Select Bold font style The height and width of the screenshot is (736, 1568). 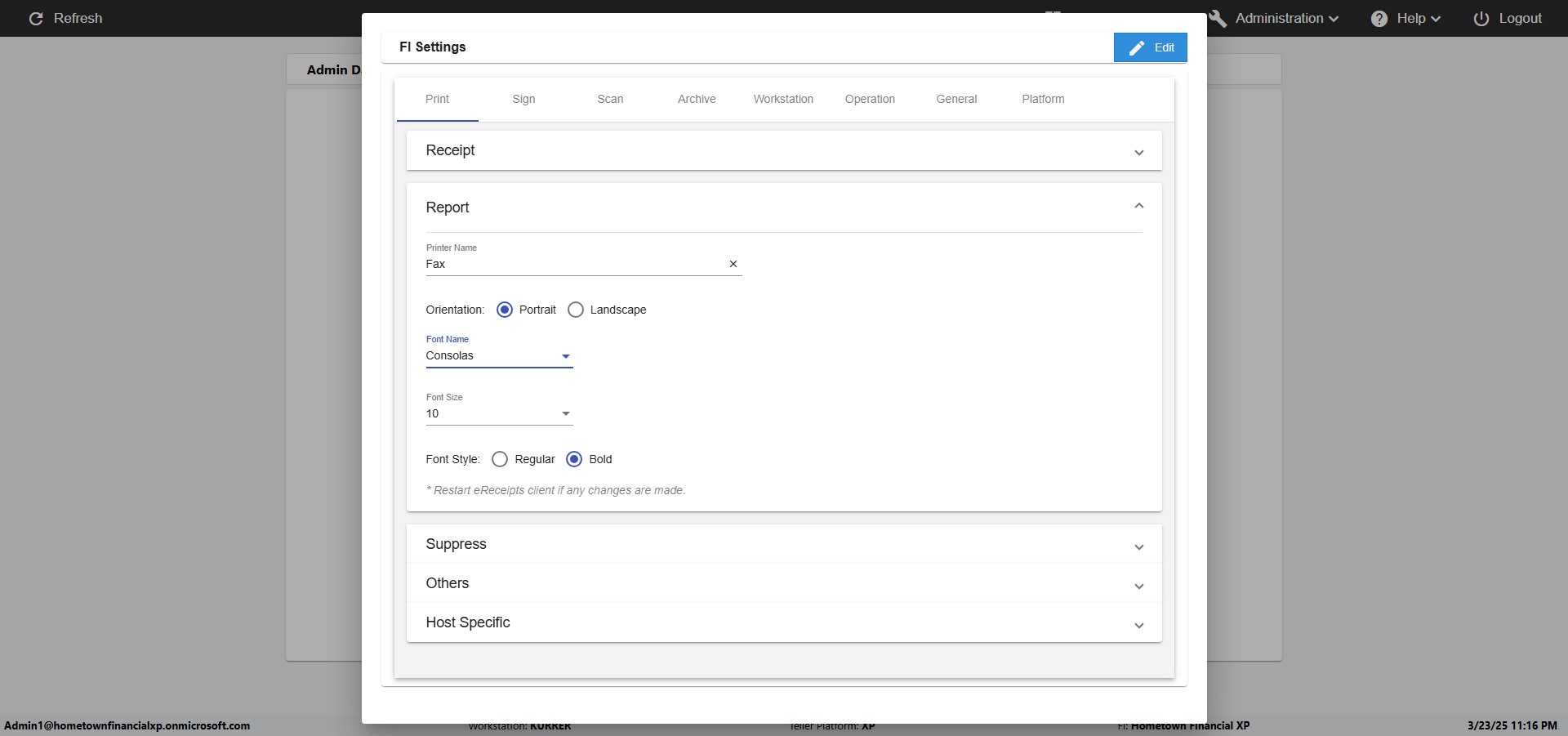point(574,459)
